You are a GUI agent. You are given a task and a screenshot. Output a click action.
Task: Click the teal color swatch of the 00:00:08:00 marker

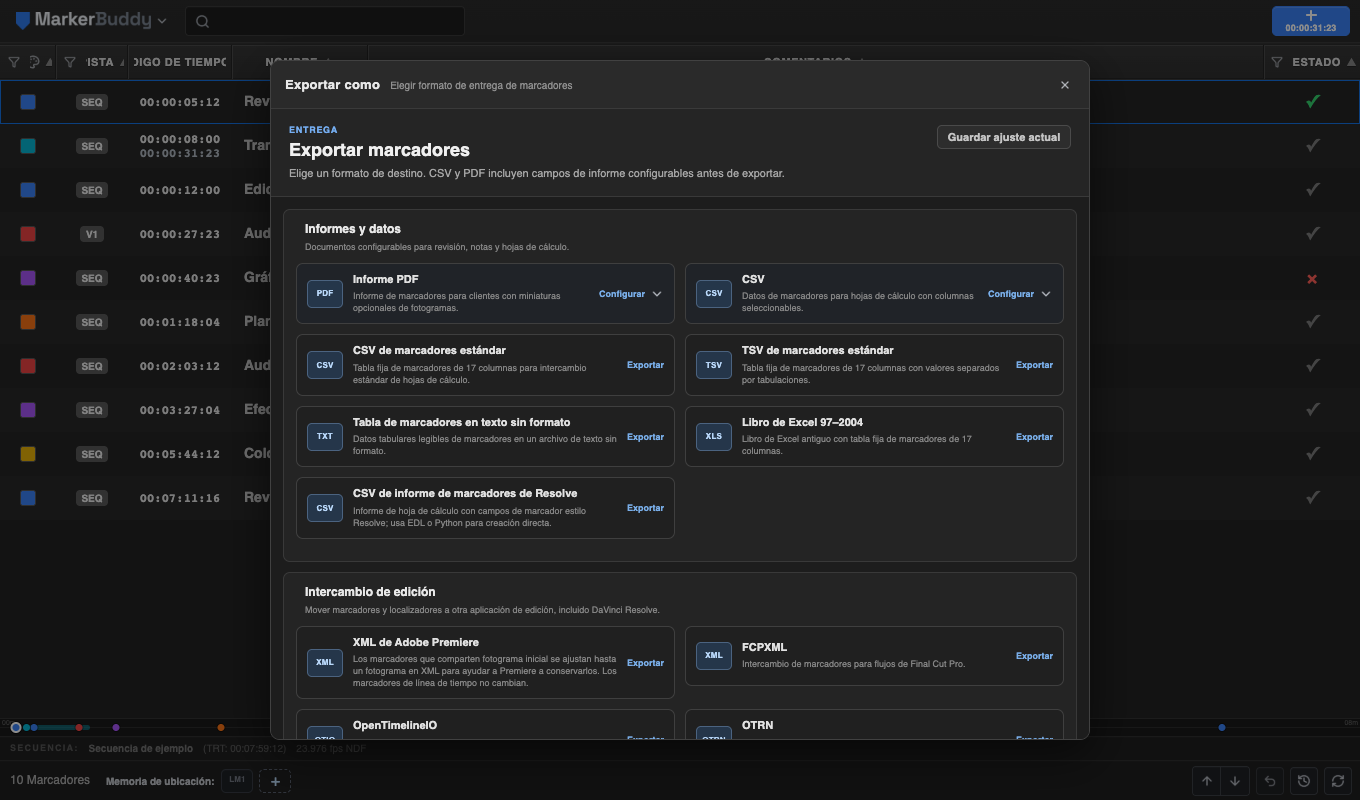pyautogui.click(x=28, y=146)
